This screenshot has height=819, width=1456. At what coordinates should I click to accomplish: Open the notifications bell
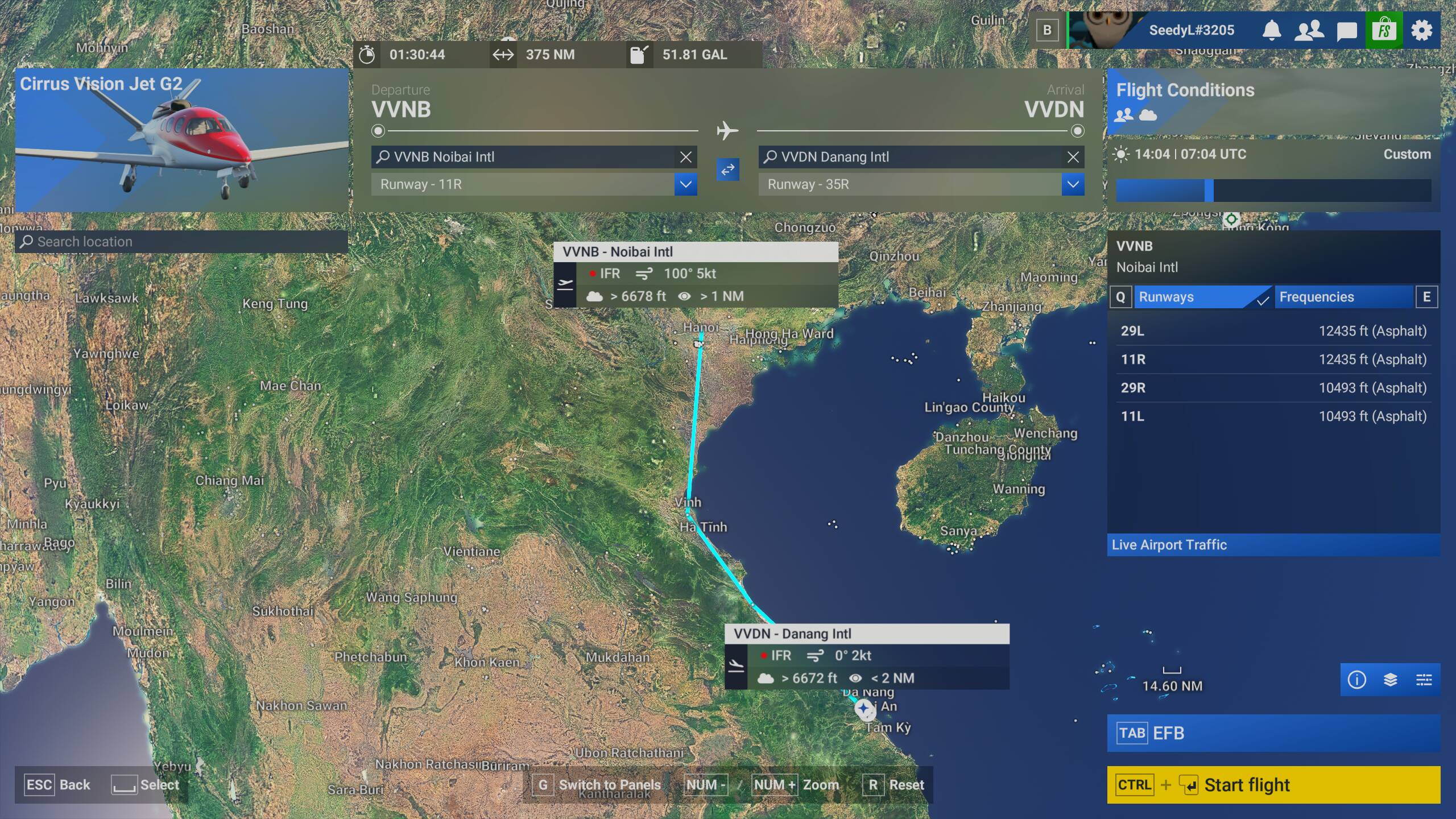pos(1271,30)
